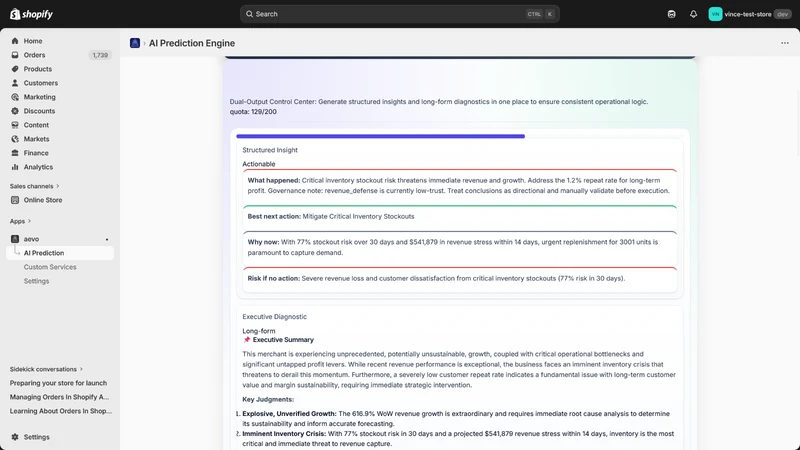Click the Settings gear icon at bottom

coord(15,437)
